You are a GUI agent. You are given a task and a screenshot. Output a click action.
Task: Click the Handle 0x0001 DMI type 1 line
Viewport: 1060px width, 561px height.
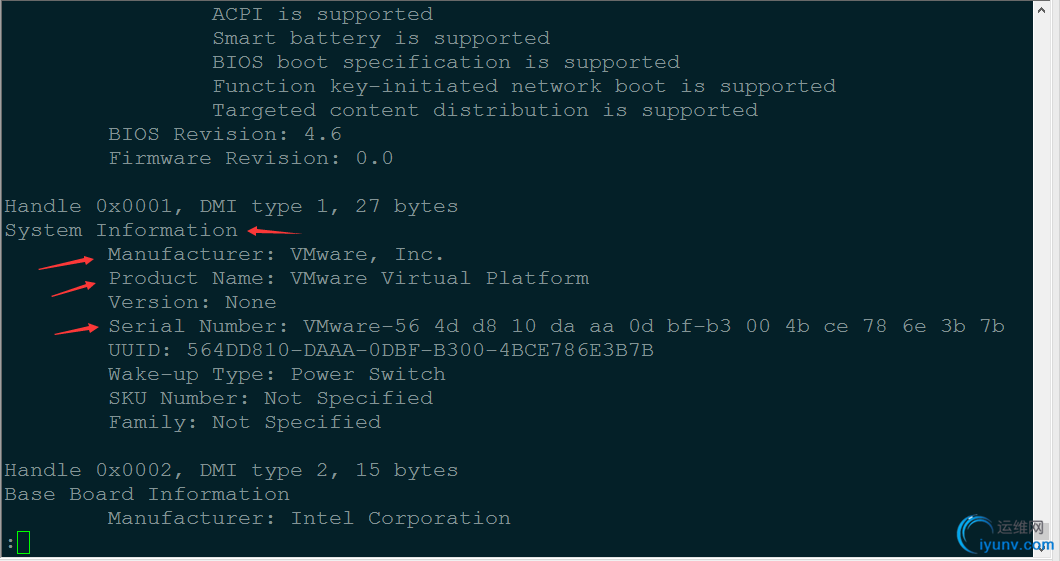tap(231, 206)
